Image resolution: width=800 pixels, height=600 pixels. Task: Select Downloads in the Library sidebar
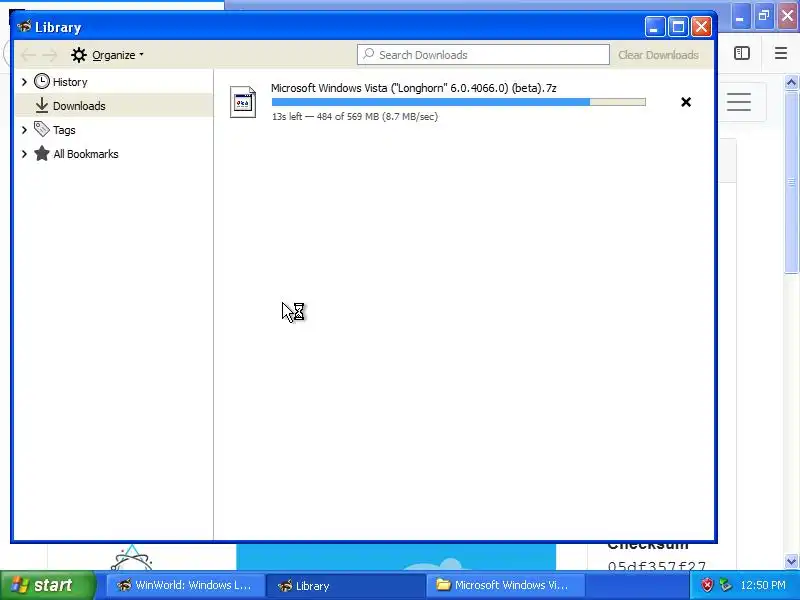114,106
